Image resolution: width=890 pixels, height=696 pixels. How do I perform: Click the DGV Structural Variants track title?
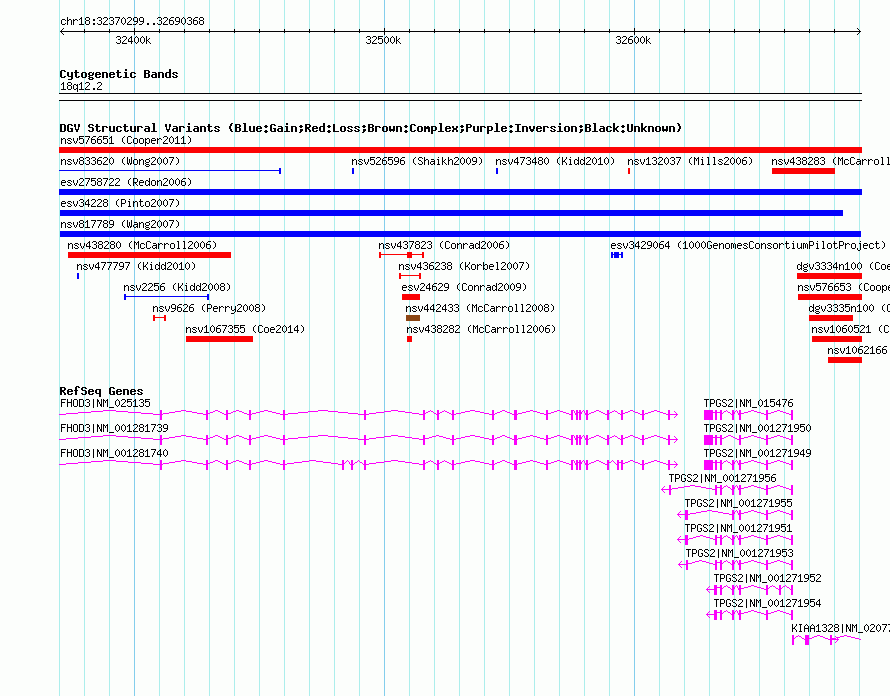(x=371, y=128)
